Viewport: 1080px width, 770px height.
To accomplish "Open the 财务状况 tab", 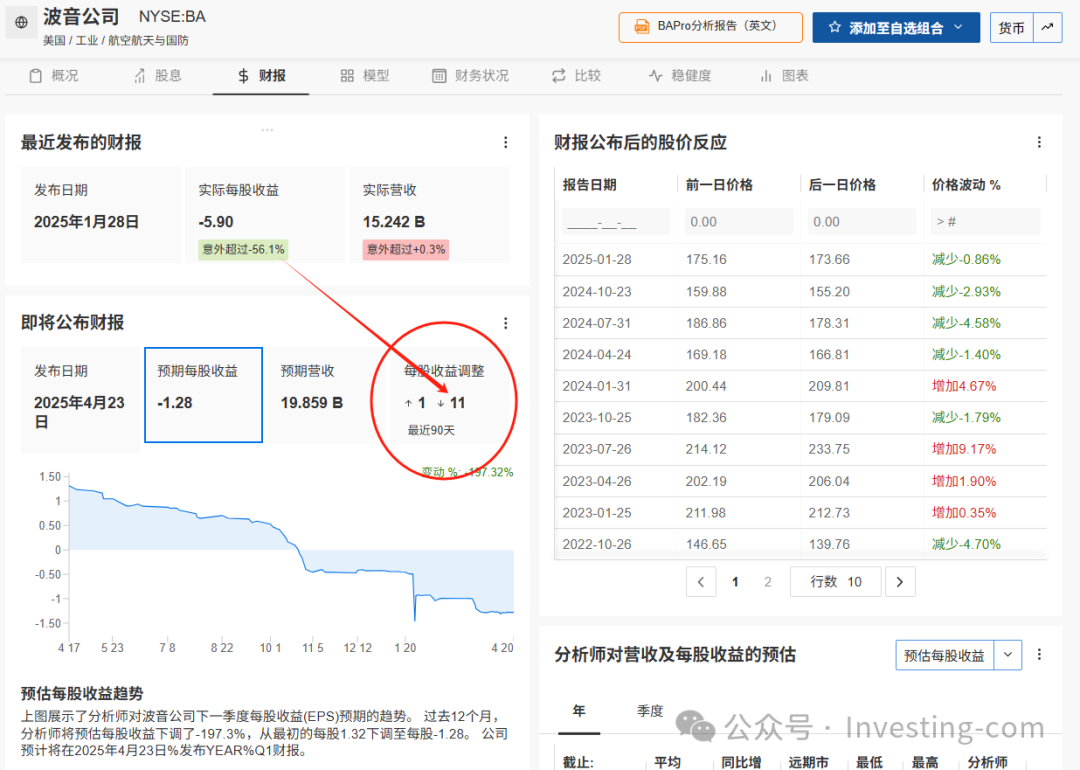I will [470, 76].
